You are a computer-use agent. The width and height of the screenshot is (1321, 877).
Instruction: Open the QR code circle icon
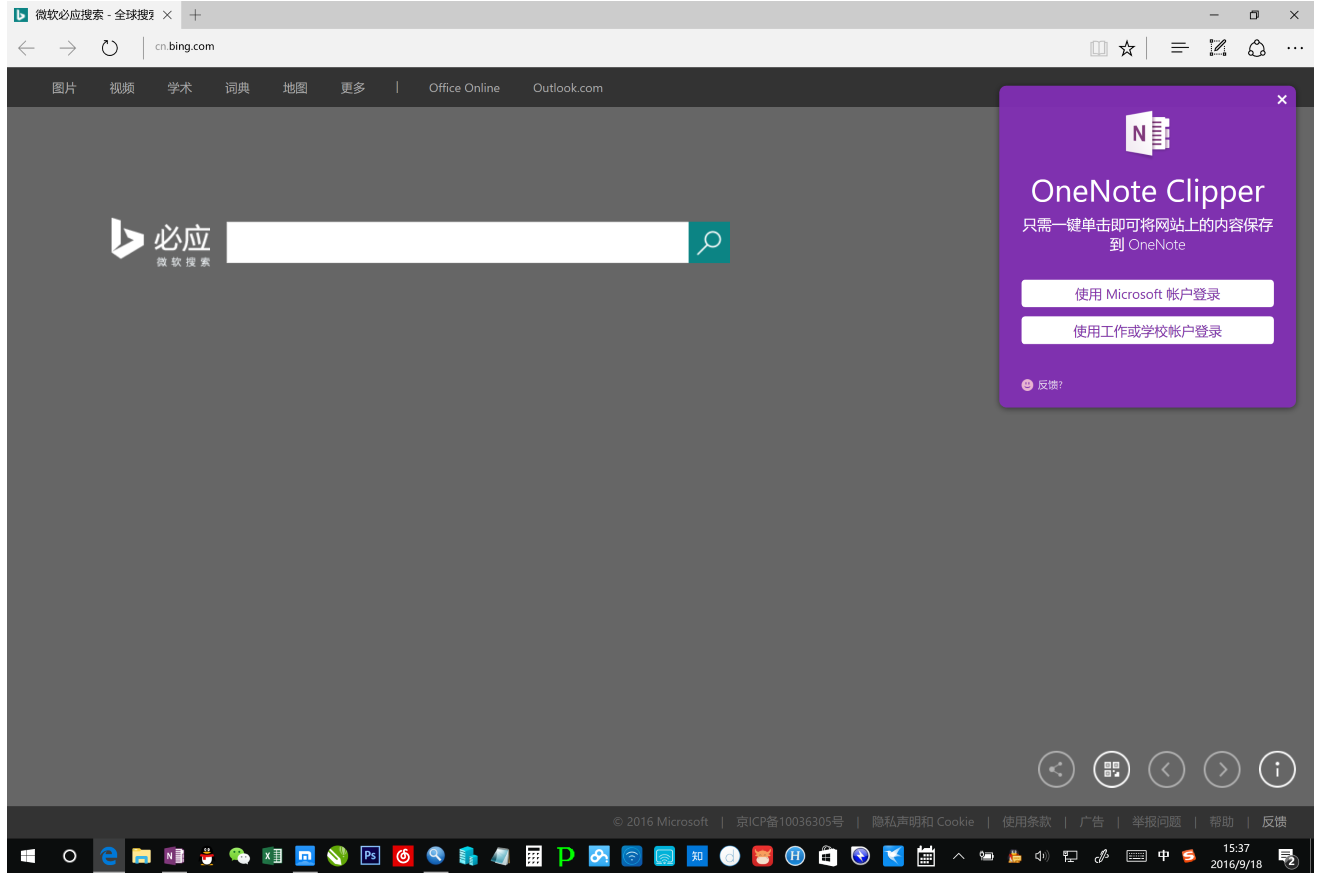tap(1111, 769)
